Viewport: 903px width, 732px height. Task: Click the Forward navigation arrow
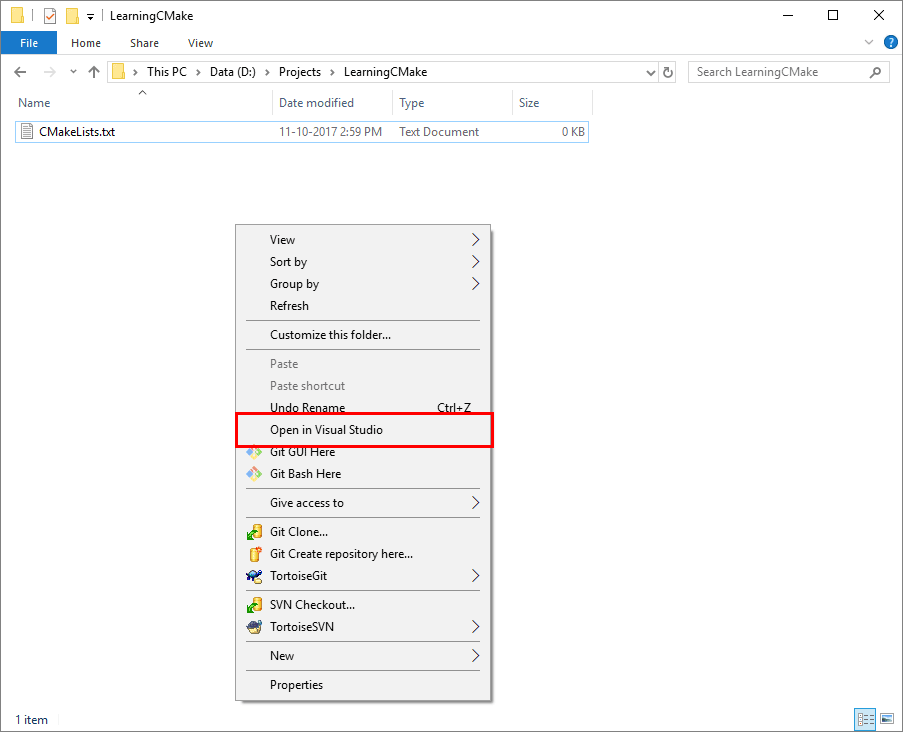50,72
